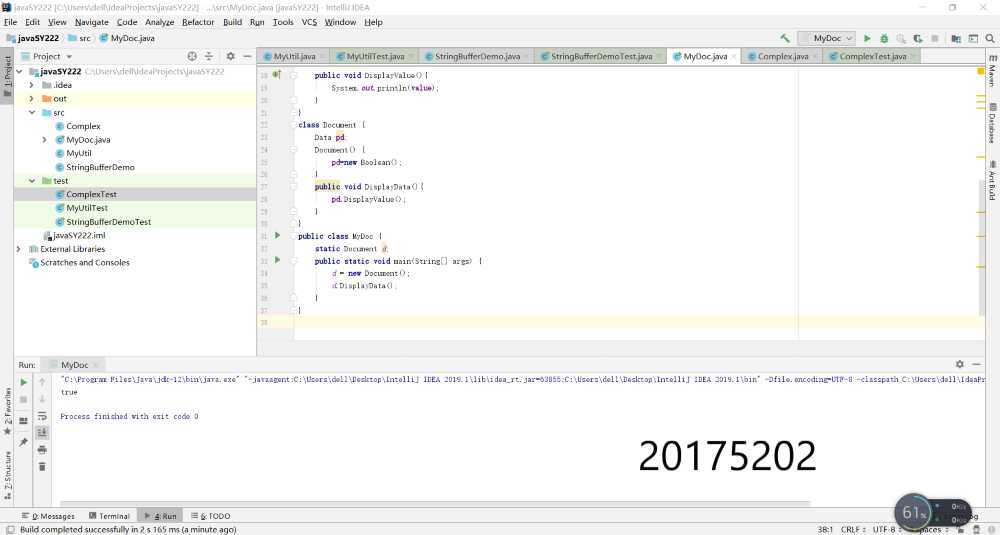The height and width of the screenshot is (535, 1000).
Task: Toggle the 7: Structure tool window
Action: (x=7, y=475)
